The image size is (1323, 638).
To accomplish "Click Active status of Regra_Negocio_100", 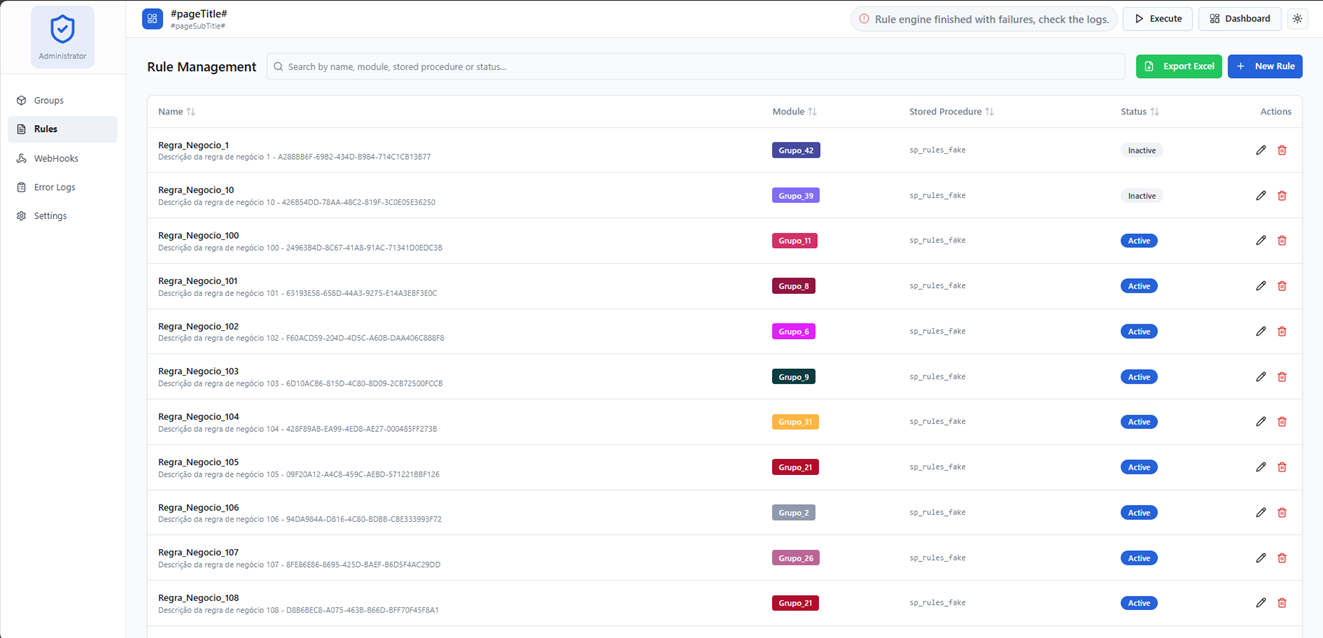I will pyautogui.click(x=1139, y=241).
